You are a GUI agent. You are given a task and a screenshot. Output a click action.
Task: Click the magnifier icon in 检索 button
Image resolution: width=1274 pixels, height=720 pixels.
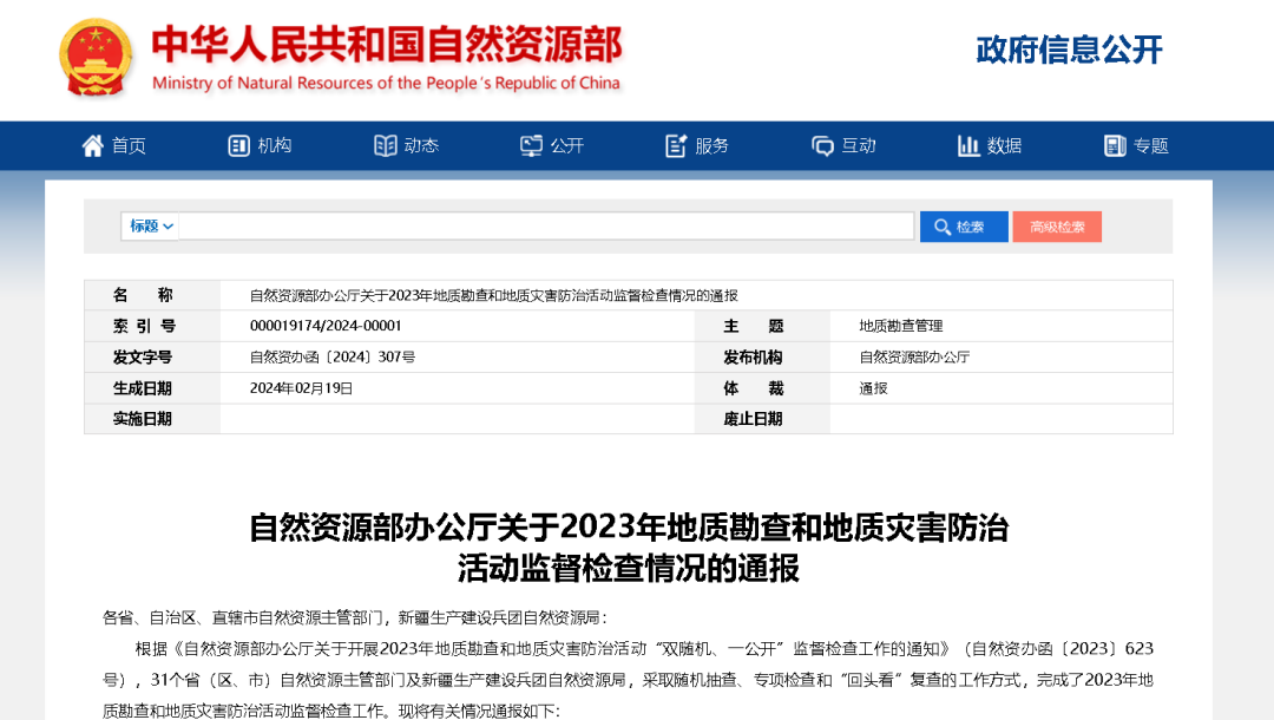tap(942, 227)
